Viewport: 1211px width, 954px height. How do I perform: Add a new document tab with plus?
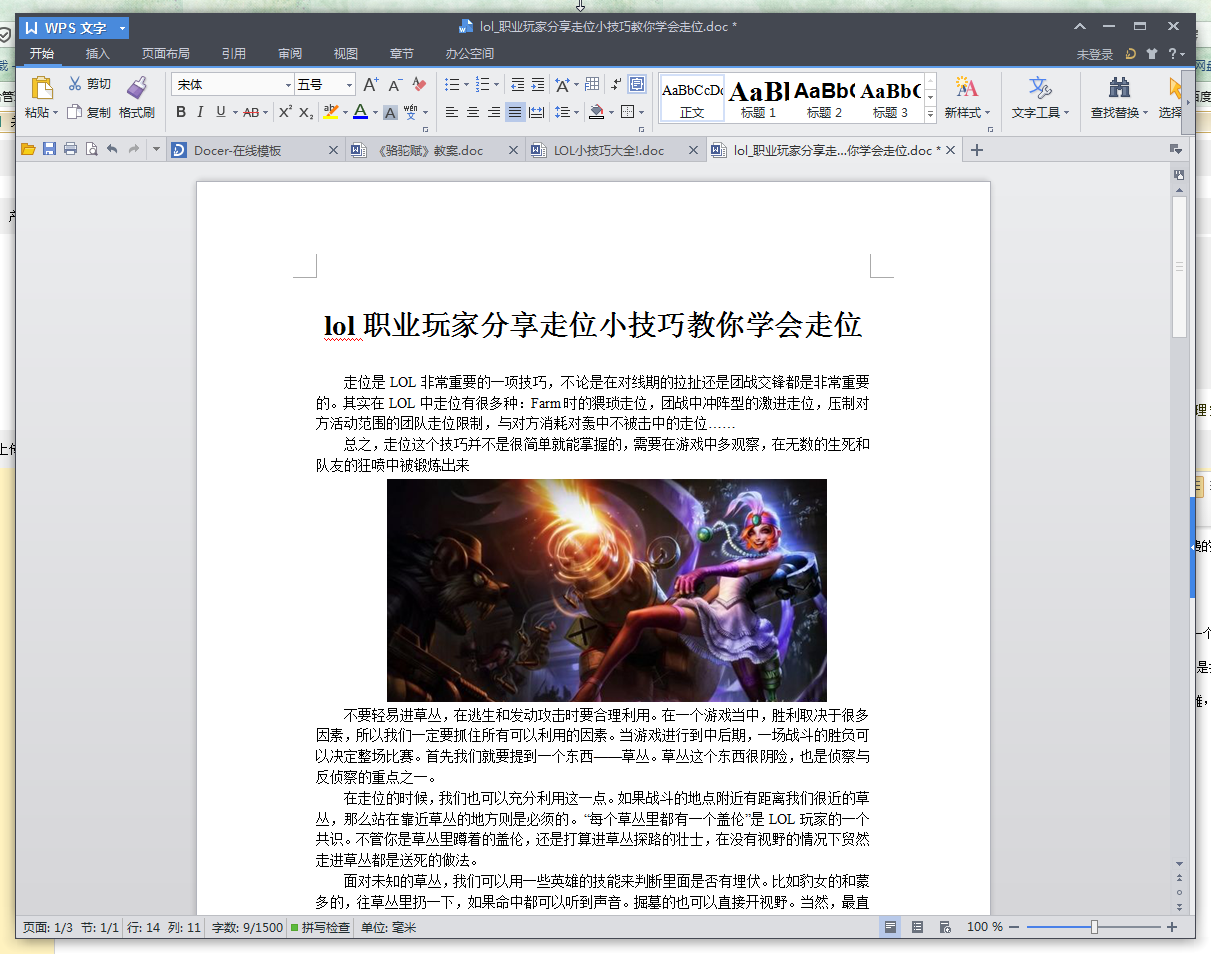tap(977, 150)
